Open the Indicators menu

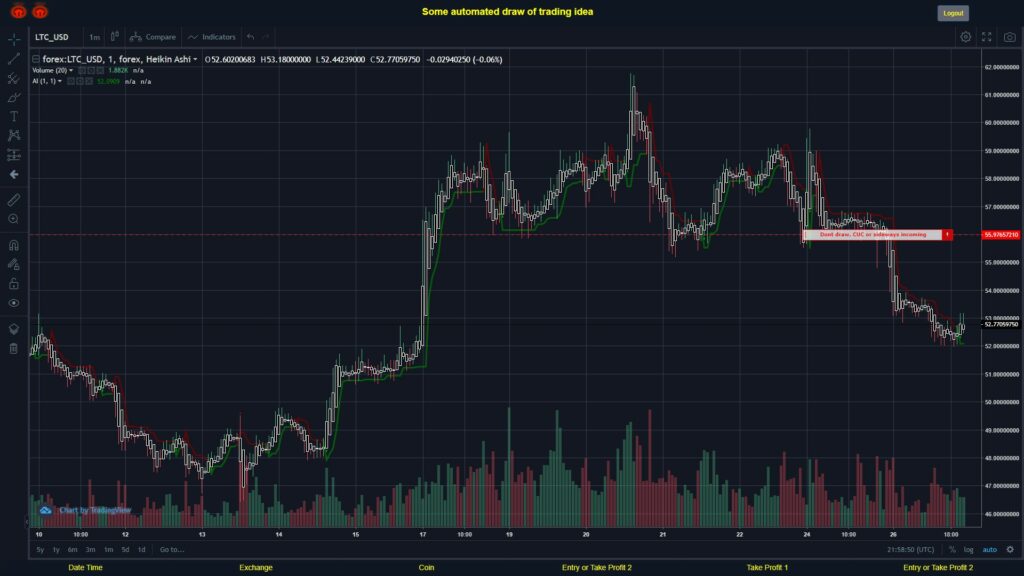click(212, 37)
